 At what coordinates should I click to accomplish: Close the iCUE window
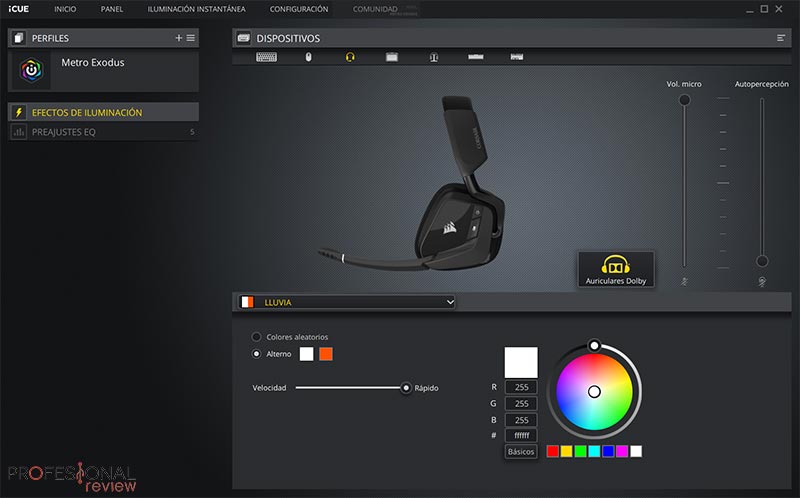(x=779, y=9)
